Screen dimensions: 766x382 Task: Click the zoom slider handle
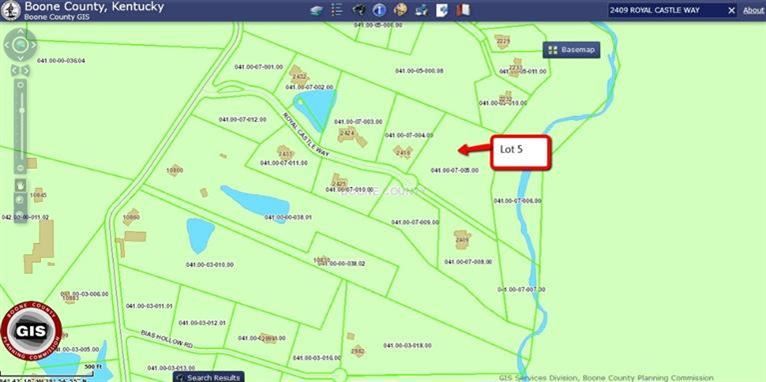pyautogui.click(x=21, y=110)
